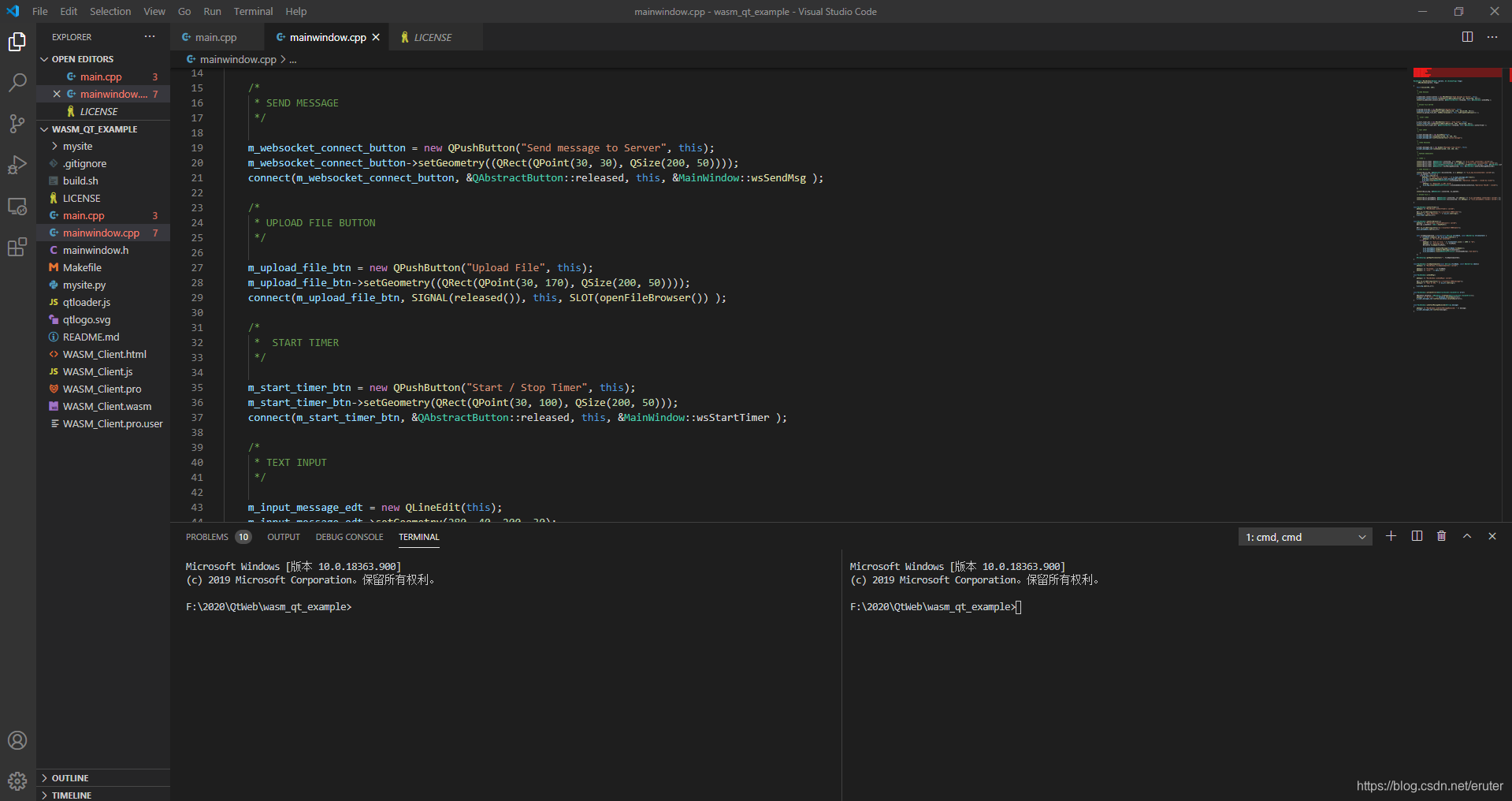Open the Accounts menu icon

click(17, 740)
